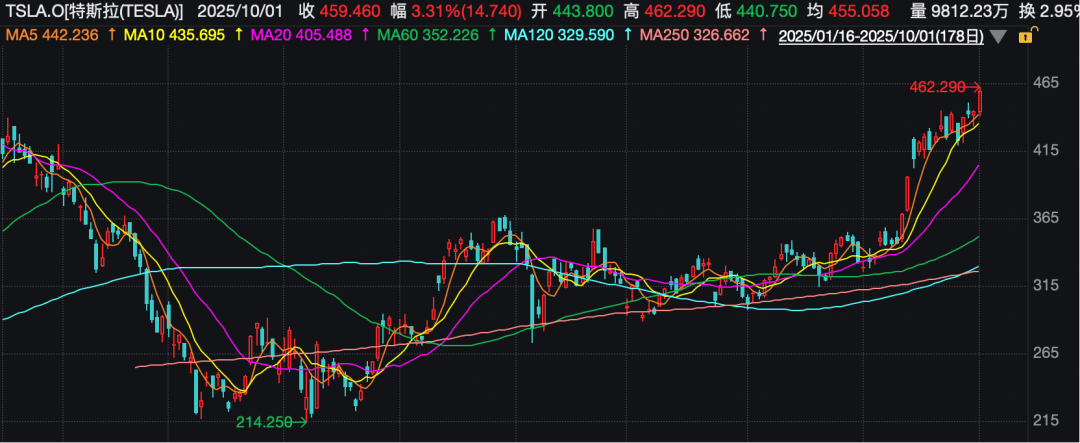Click the cyan MA120 up arrow
Screen dimensions: 1080x443
click(628, 36)
